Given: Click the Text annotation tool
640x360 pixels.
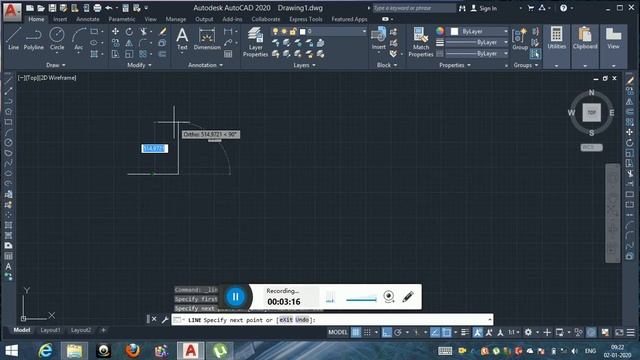Looking at the screenshot, I should click(182, 39).
